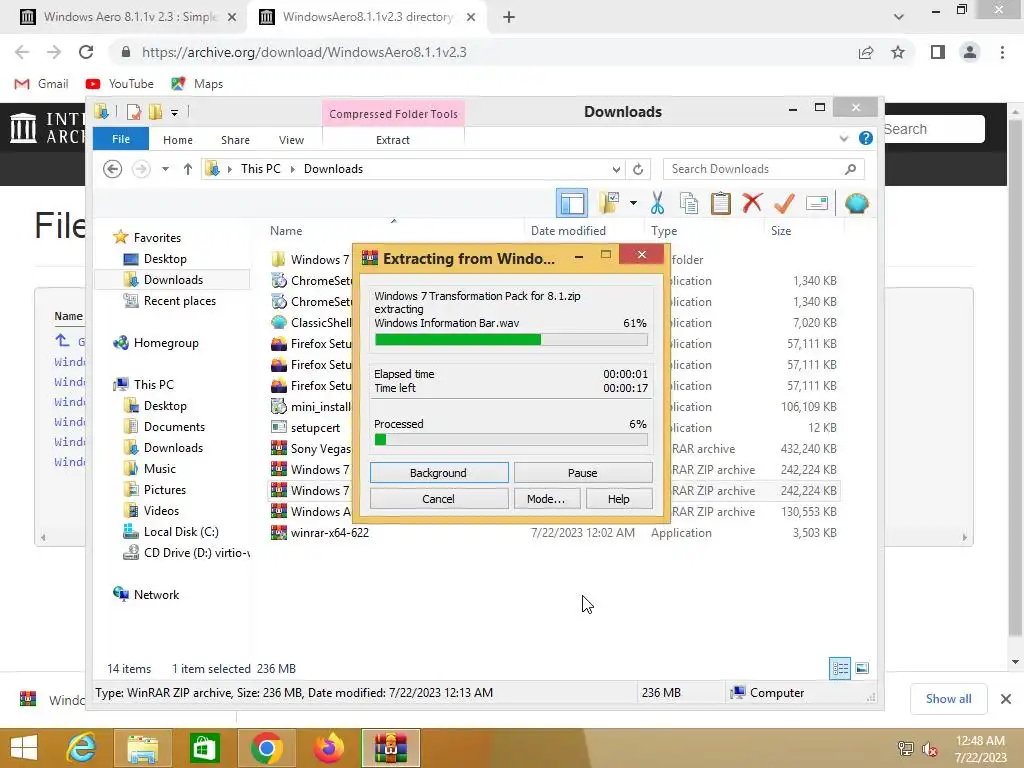This screenshot has height=768, width=1024.
Task: Open the dropdown arrow beside folder options icon
Action: [633, 203]
